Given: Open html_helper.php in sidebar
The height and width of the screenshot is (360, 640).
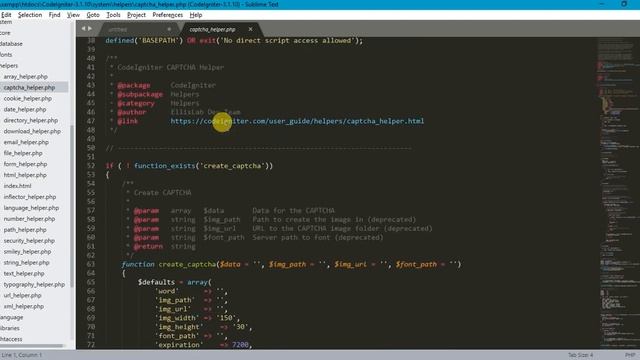Looking at the screenshot, I should (x=25, y=175).
